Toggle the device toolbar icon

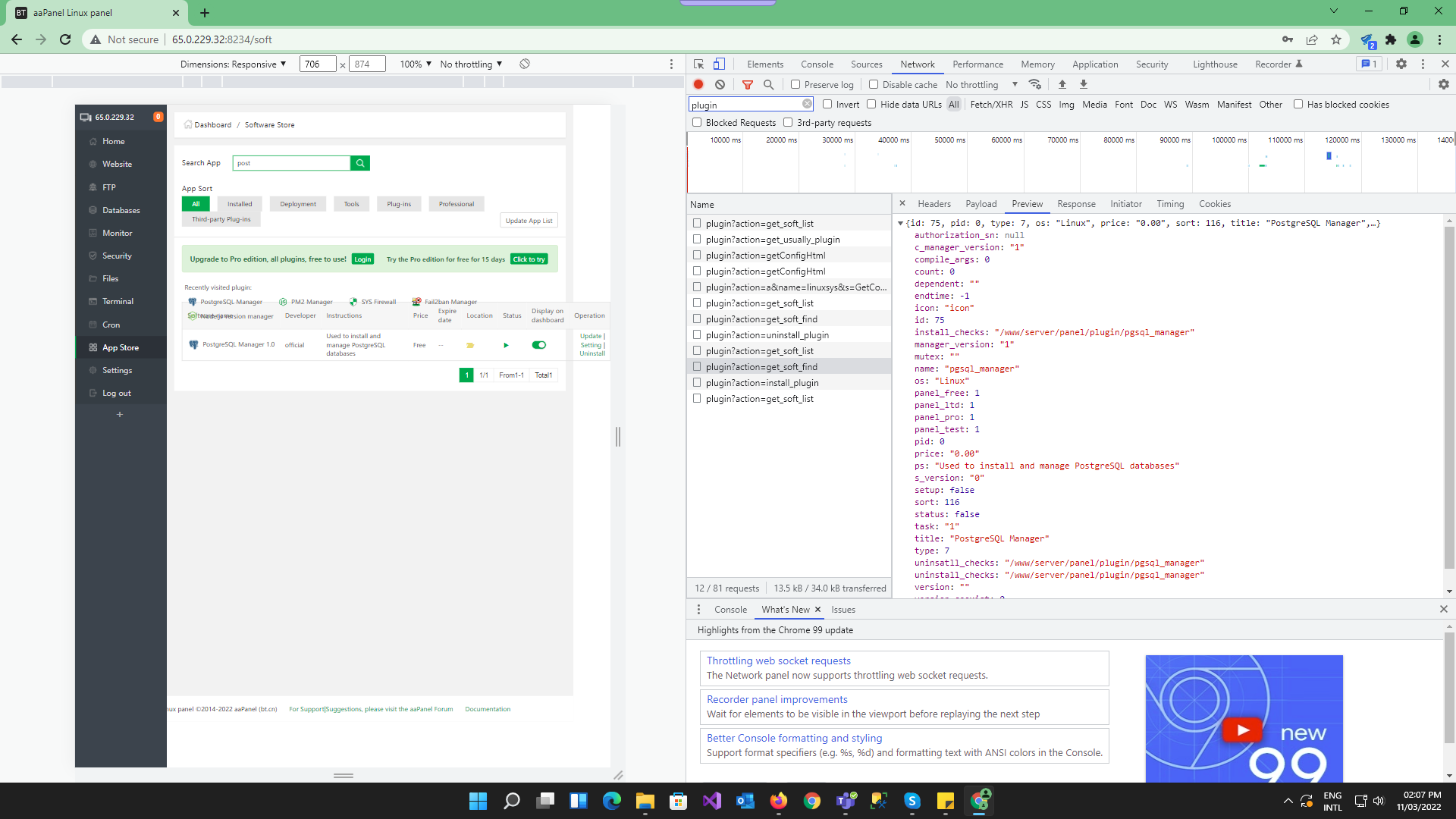coord(719,64)
